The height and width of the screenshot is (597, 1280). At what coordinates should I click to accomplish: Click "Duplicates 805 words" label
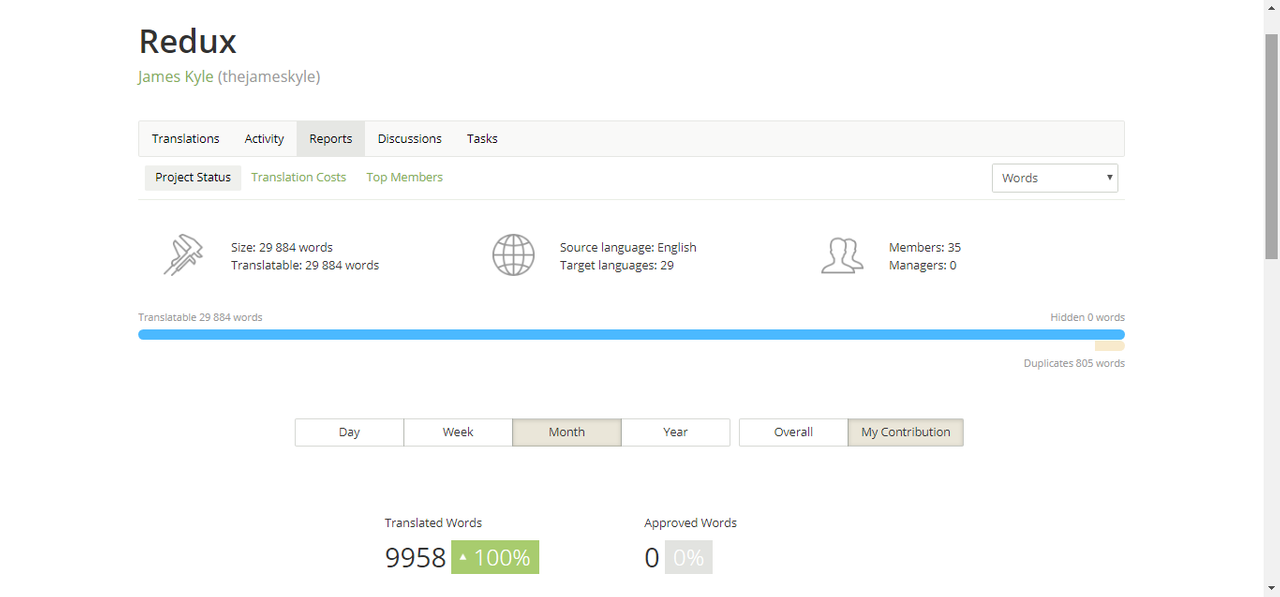pyautogui.click(x=1074, y=363)
